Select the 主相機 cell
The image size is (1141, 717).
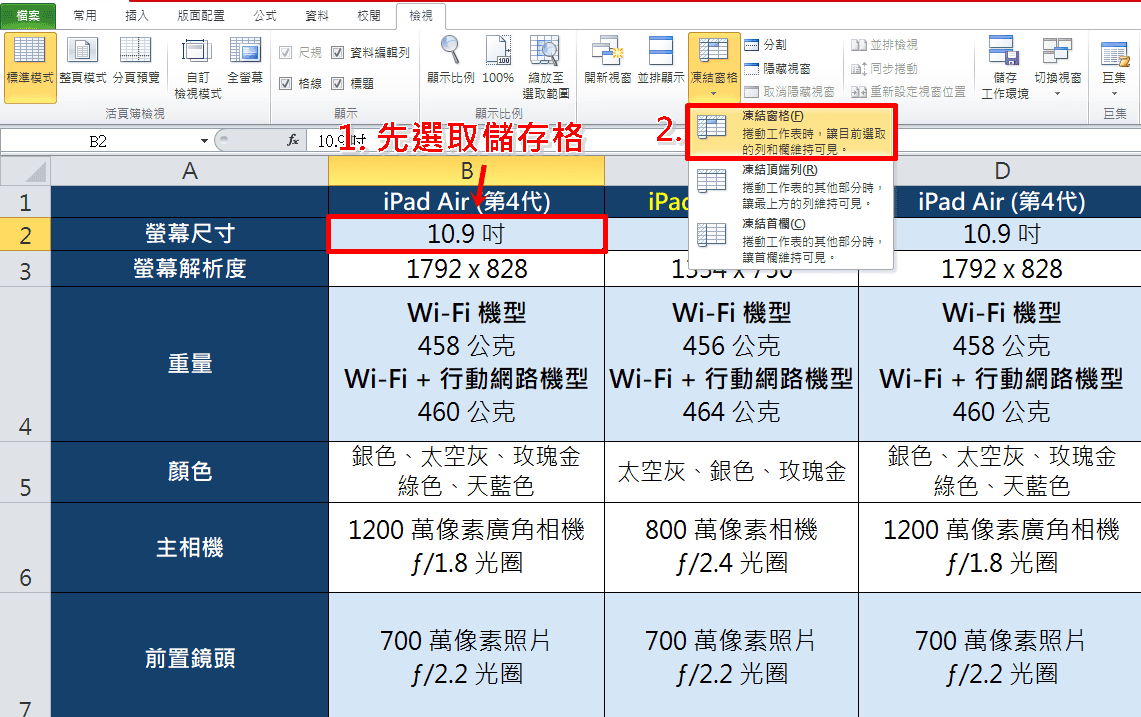tap(189, 547)
